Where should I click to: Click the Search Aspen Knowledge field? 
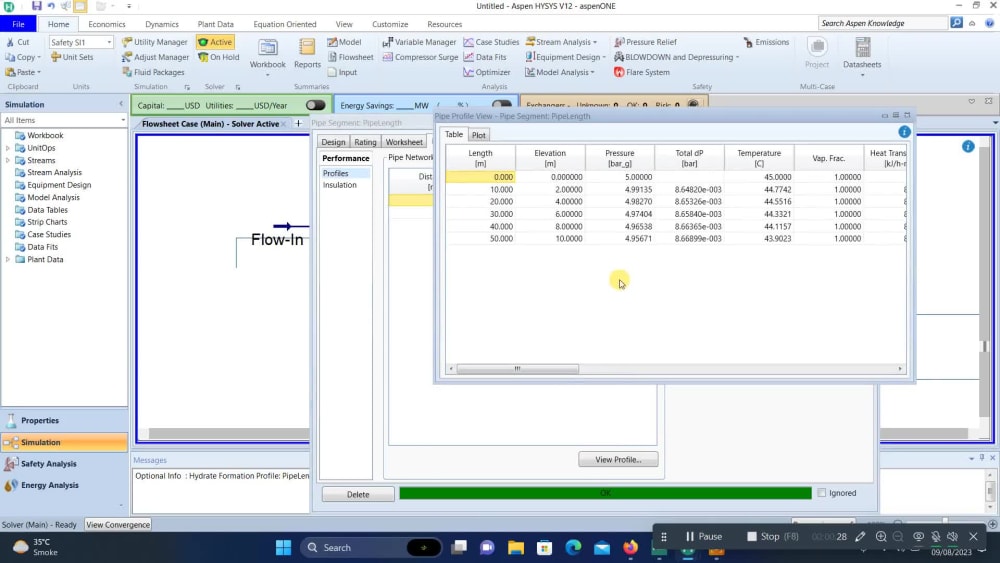882,23
